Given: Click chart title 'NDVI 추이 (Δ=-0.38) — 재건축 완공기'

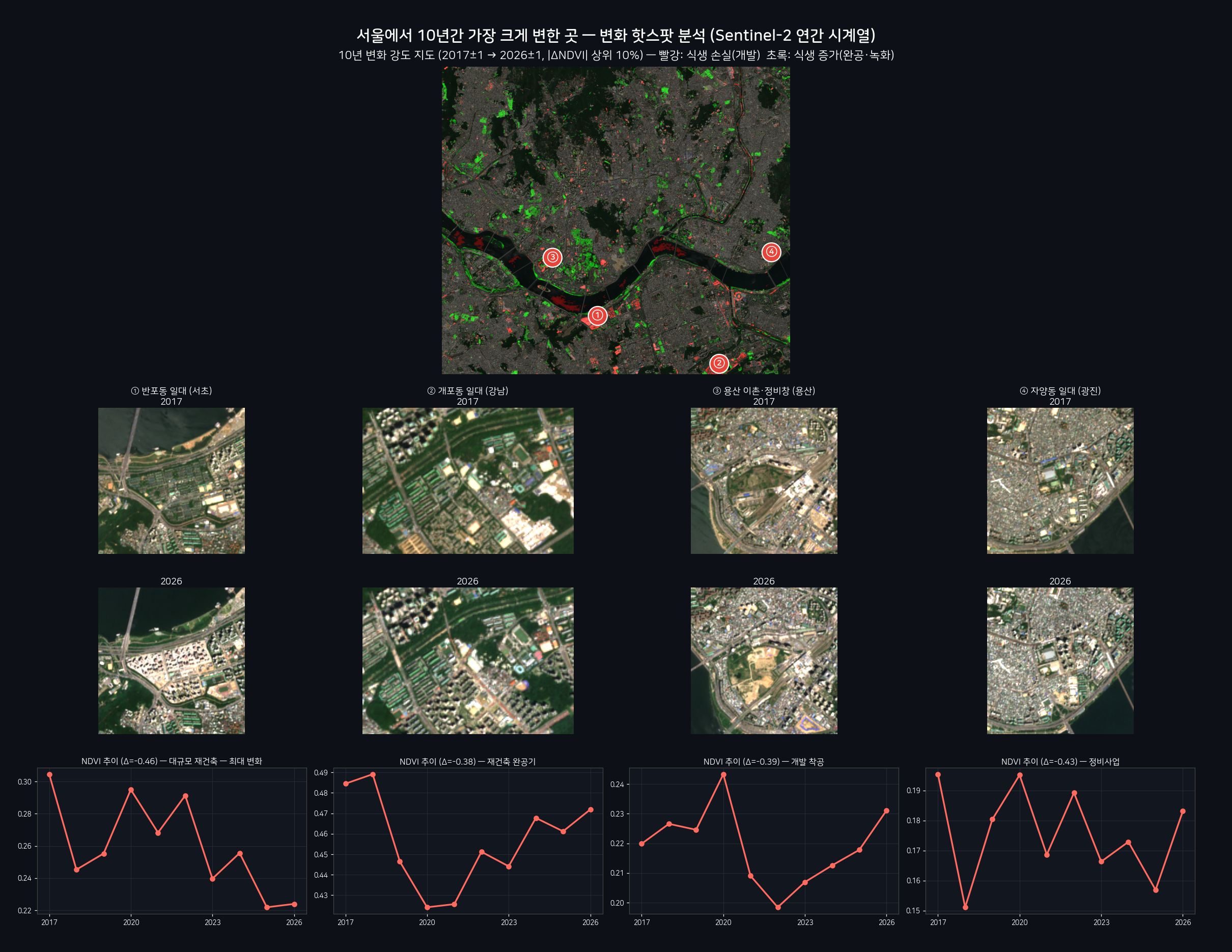Looking at the screenshot, I should [x=468, y=762].
